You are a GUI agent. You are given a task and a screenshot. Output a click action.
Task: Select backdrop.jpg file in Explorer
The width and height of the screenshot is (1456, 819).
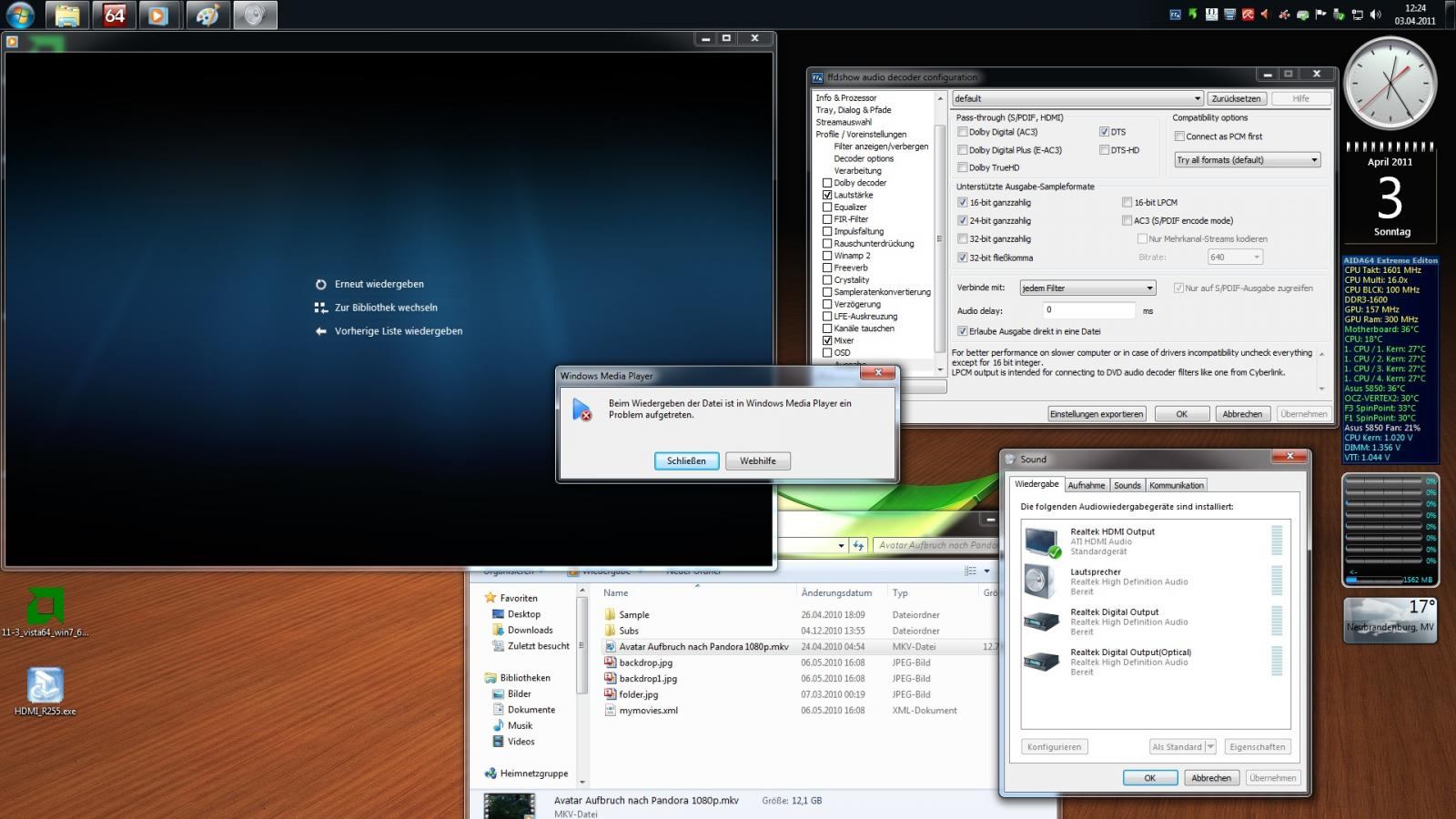point(645,662)
